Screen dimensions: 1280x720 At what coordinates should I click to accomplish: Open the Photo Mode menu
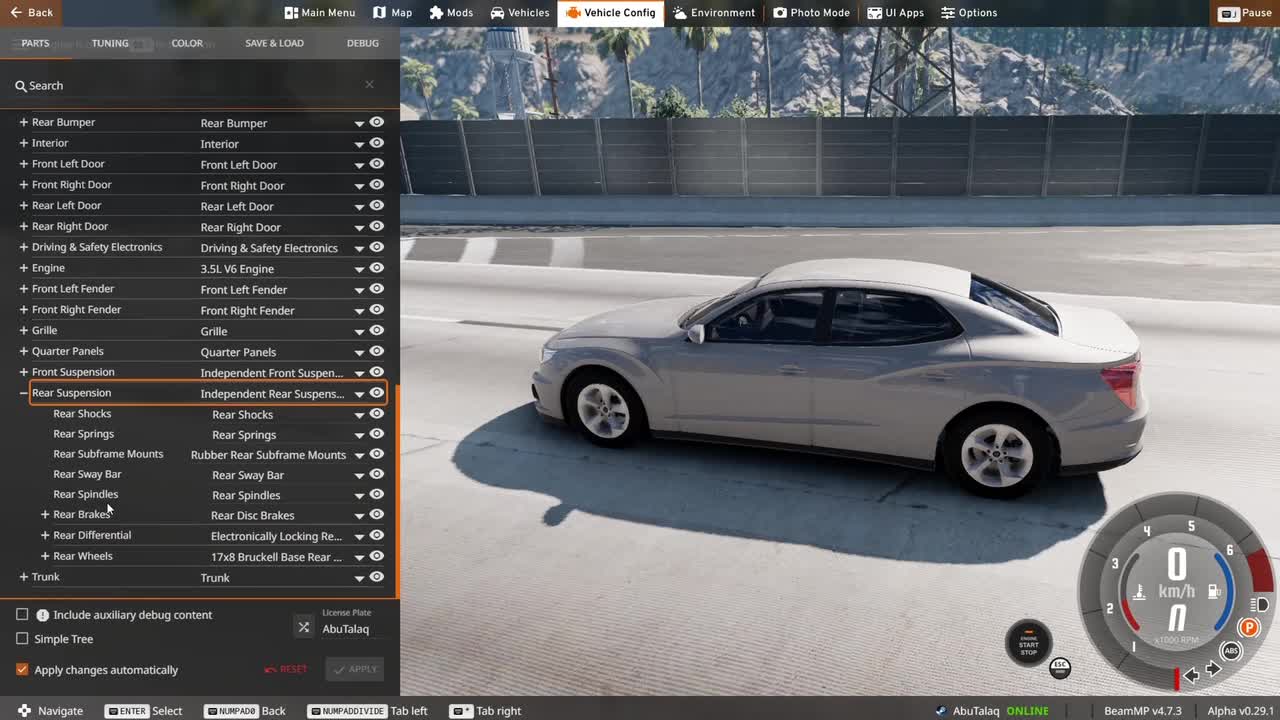point(811,13)
